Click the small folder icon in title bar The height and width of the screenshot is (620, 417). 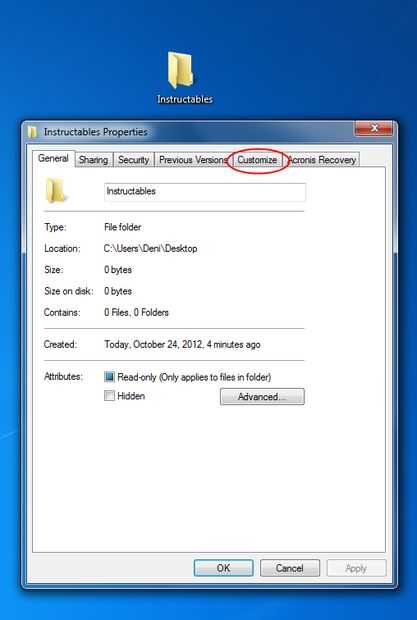click(32, 132)
